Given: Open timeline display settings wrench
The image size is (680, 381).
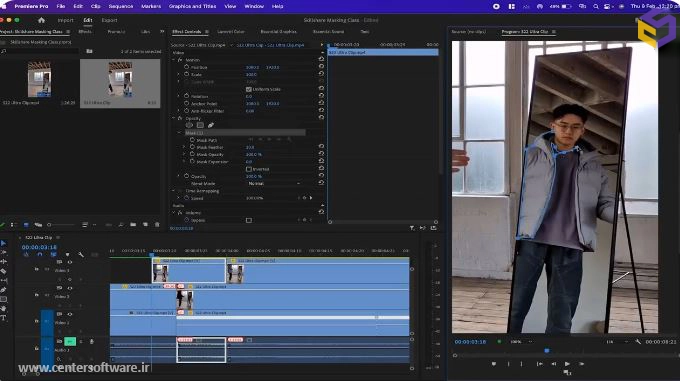Looking at the screenshot, I should [81, 254].
